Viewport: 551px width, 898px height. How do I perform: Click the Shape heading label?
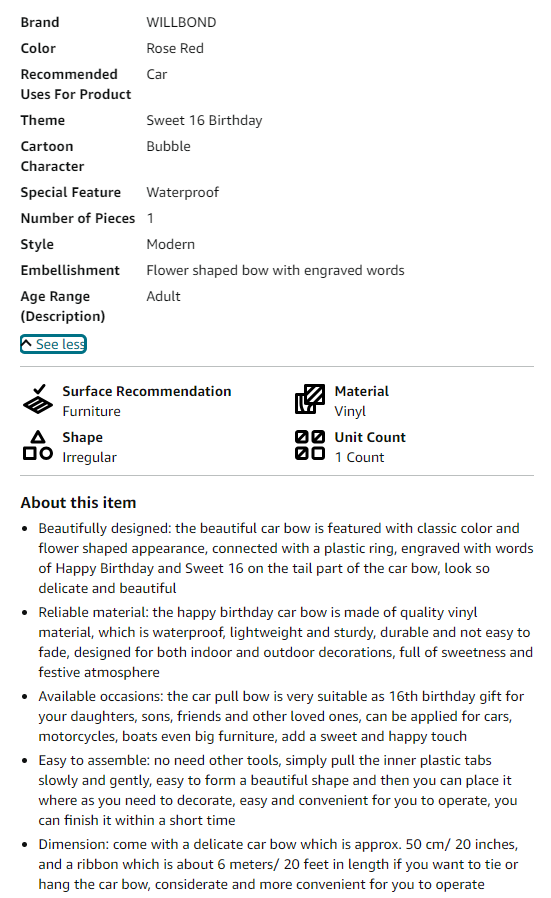82,437
